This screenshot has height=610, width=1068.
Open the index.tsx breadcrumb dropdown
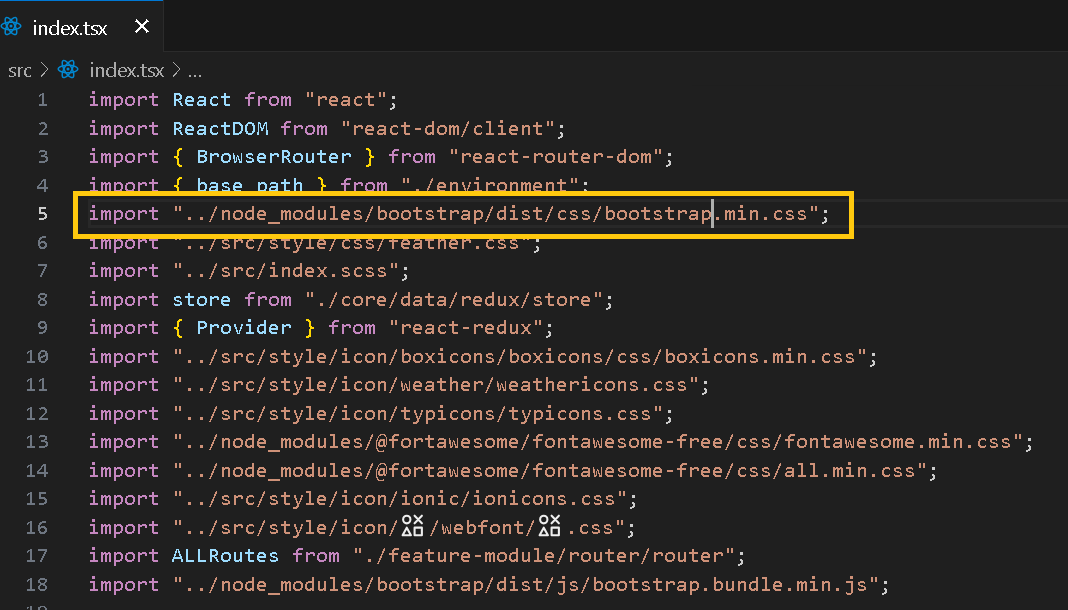tap(126, 70)
